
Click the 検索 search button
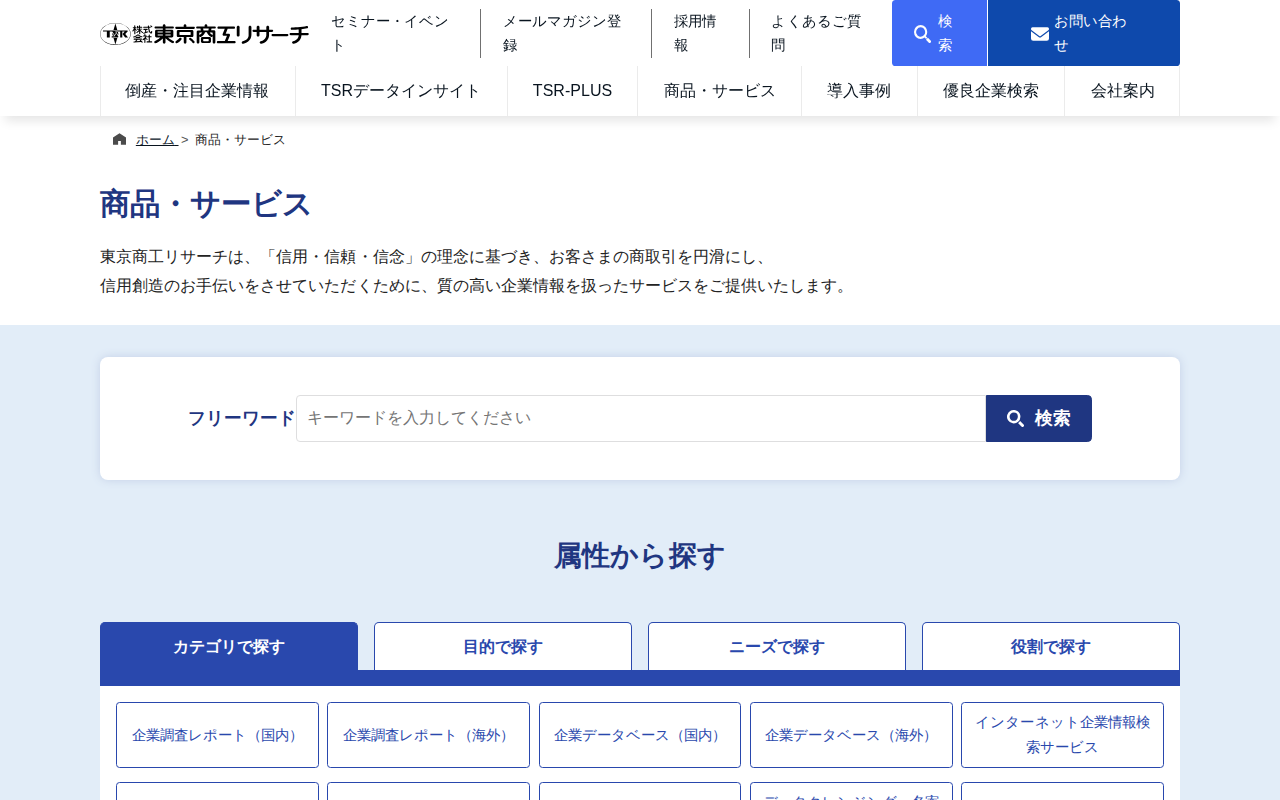pos(1039,418)
